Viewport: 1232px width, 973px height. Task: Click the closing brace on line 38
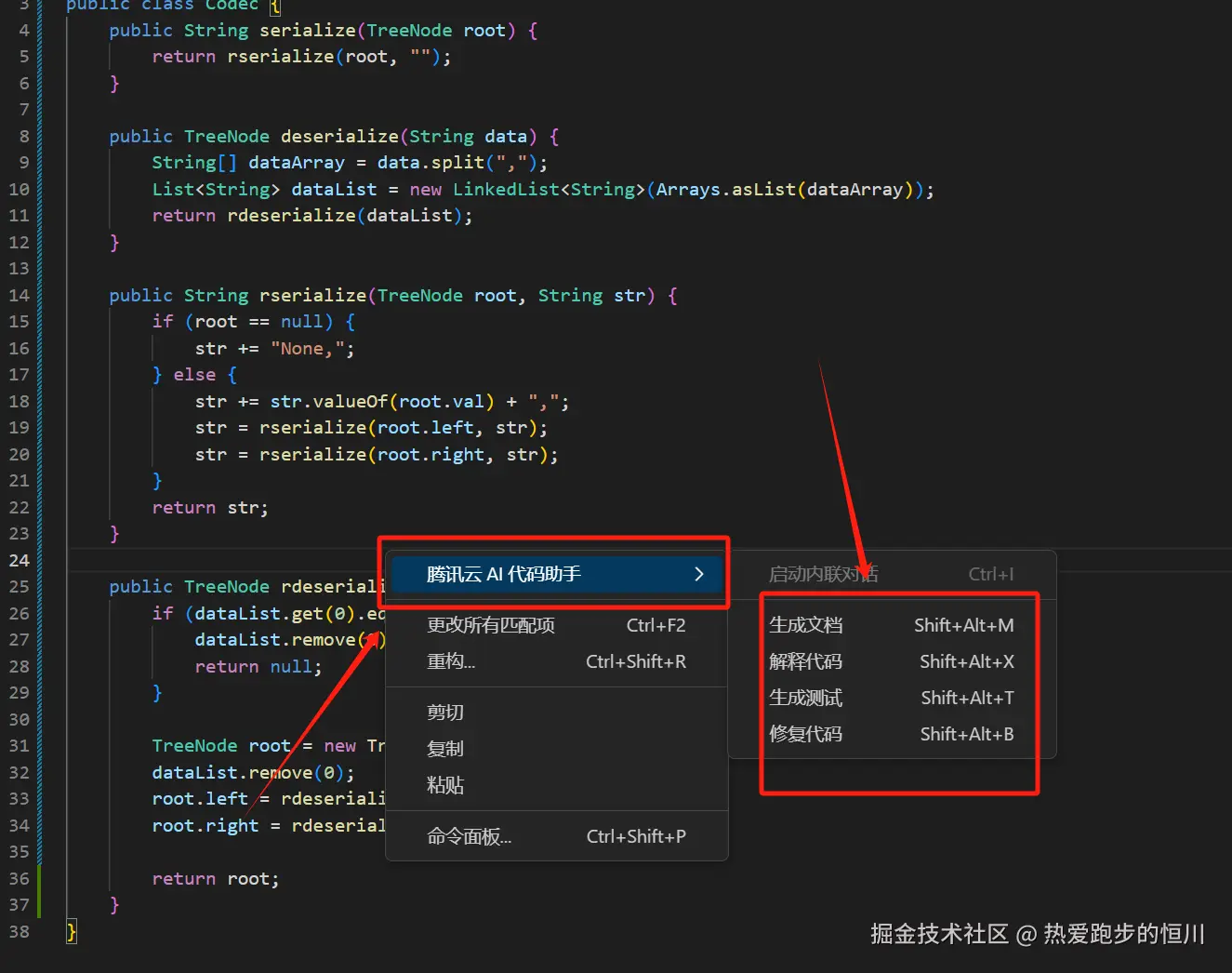(x=71, y=931)
